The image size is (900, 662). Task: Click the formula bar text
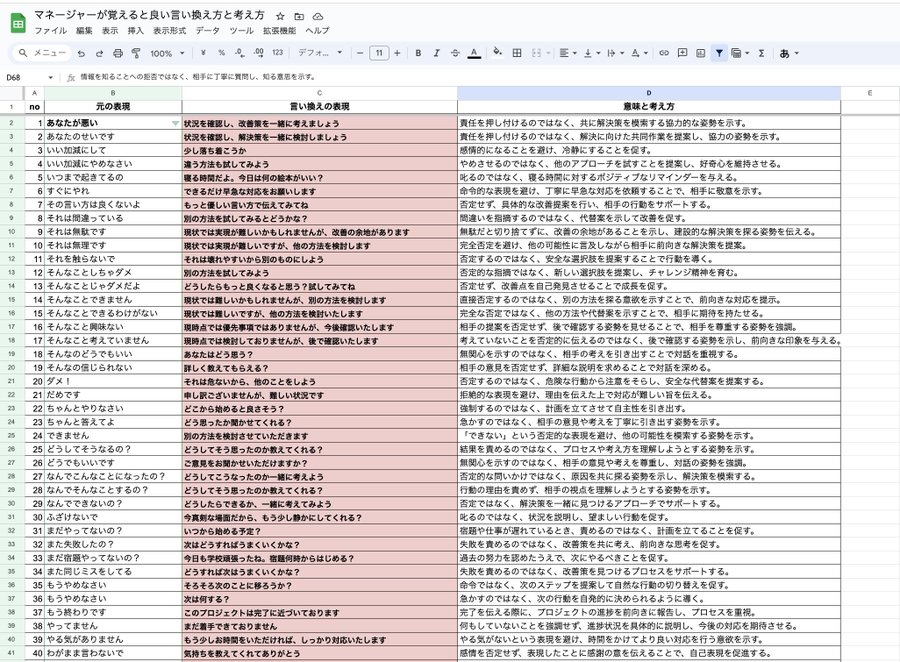(x=198, y=76)
